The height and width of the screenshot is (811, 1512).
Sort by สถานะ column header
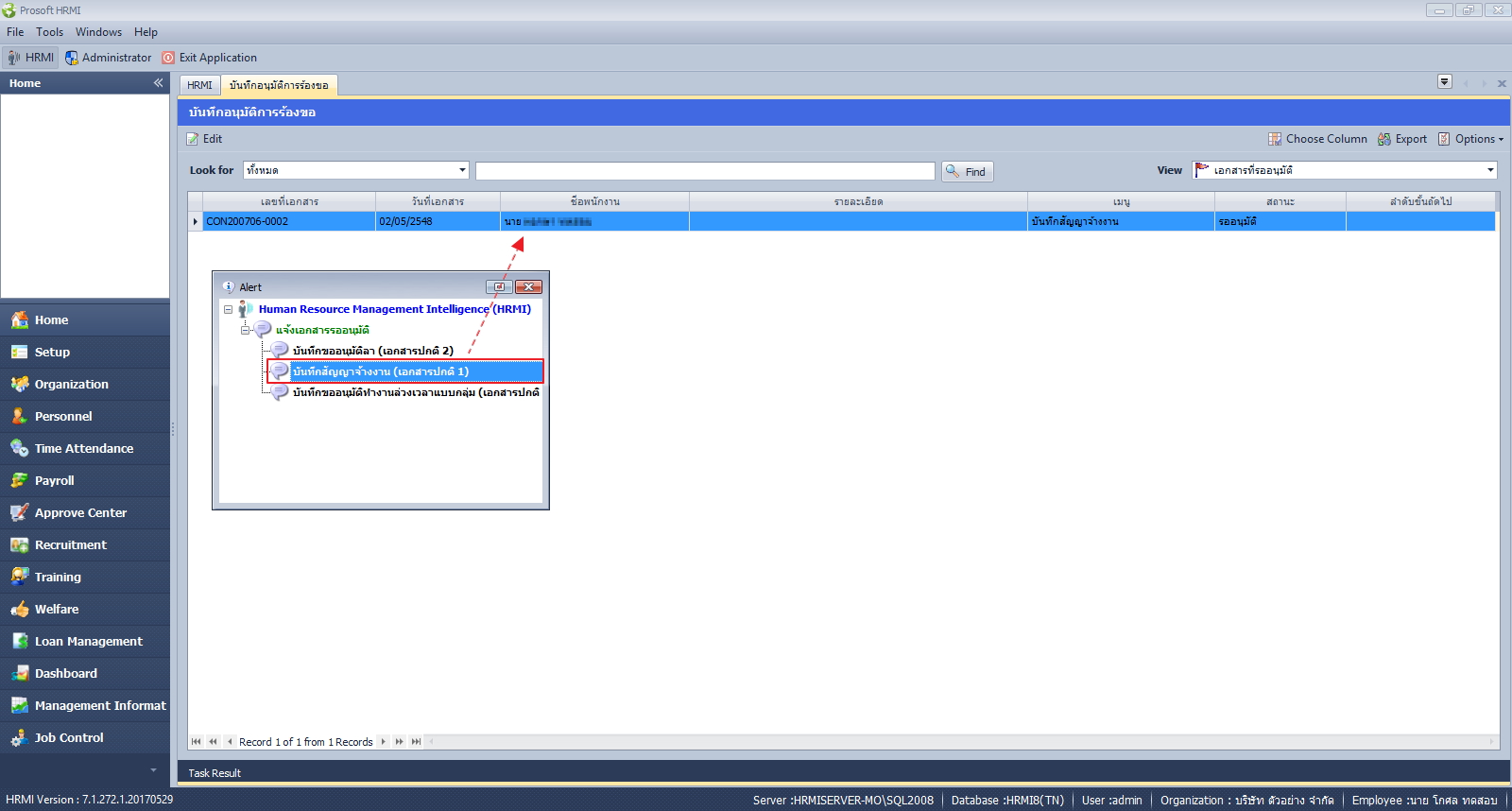(x=1280, y=201)
